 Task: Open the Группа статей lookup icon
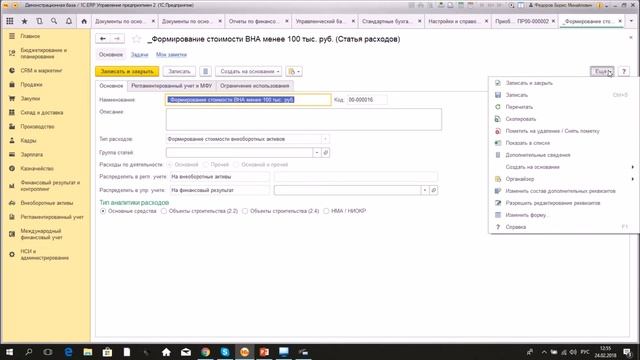point(325,153)
